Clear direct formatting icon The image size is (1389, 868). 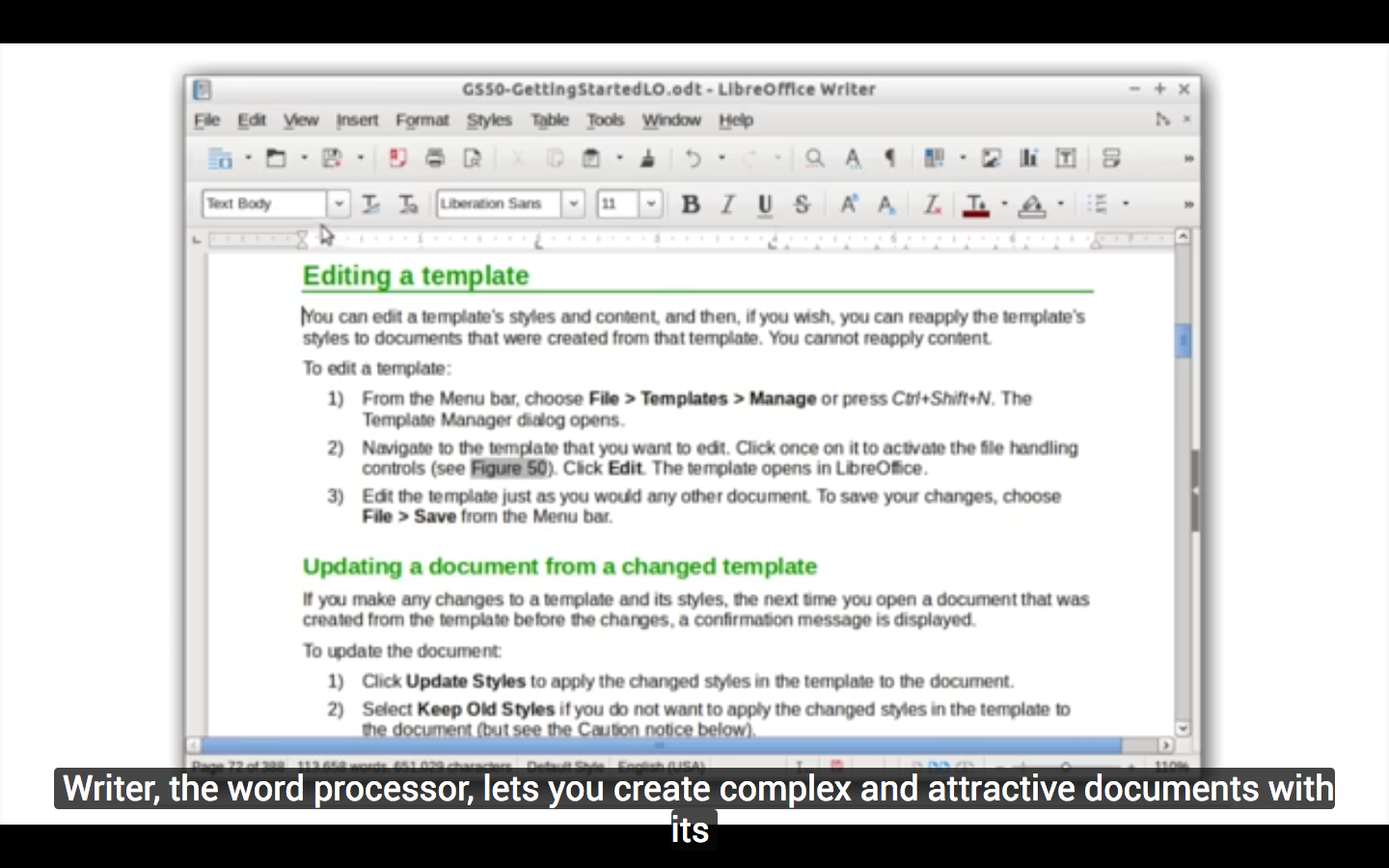[x=932, y=204]
